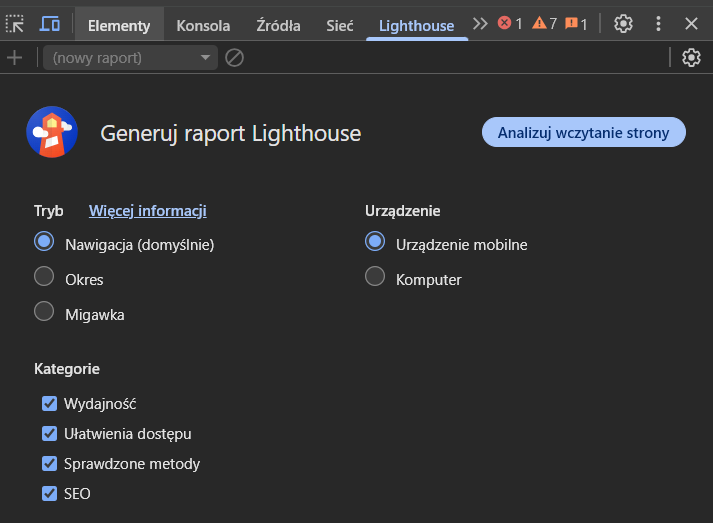Open the Źródła tab
Image resolution: width=713 pixels, height=523 pixels.
pyautogui.click(x=278, y=26)
